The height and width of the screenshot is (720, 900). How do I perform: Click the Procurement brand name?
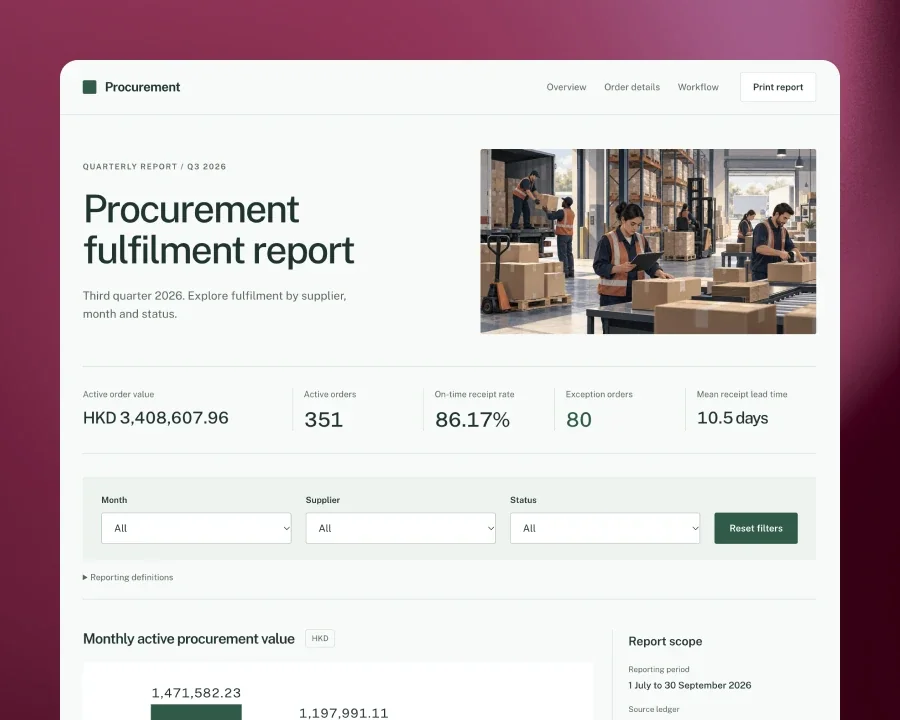(142, 87)
